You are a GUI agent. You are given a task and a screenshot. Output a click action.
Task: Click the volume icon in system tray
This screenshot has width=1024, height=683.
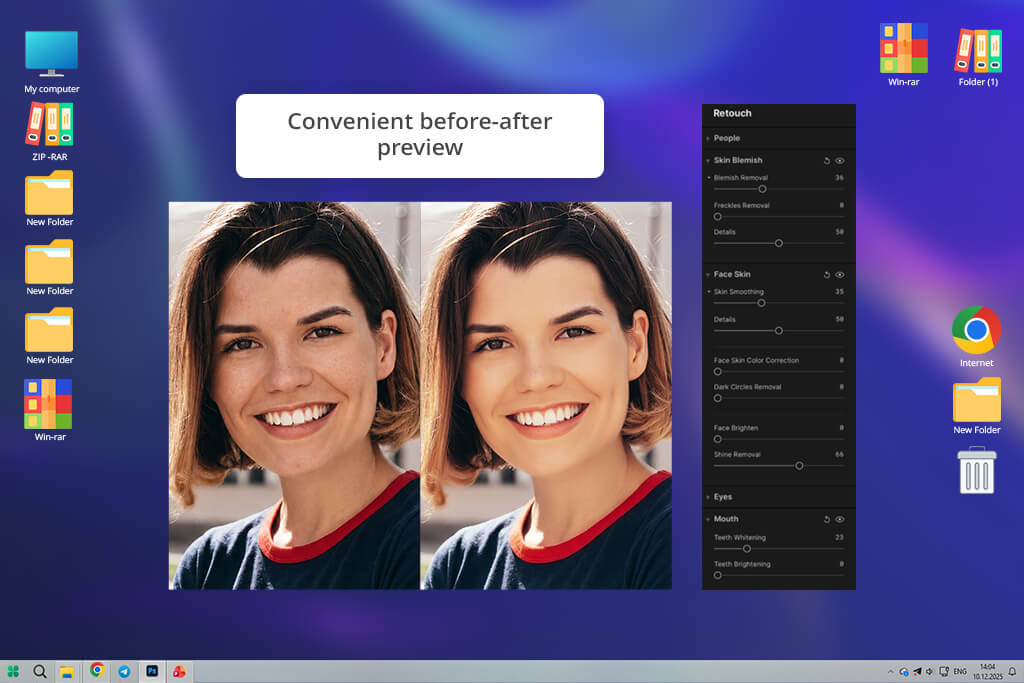[x=929, y=671]
